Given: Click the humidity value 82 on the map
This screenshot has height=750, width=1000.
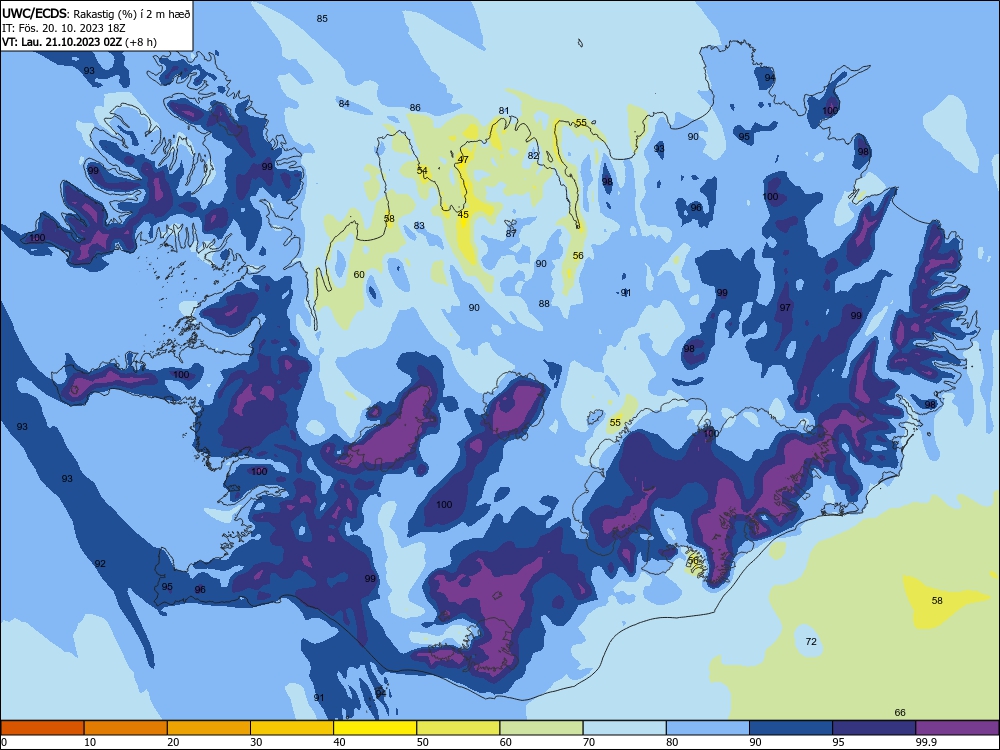Looking at the screenshot, I should click(x=533, y=155).
